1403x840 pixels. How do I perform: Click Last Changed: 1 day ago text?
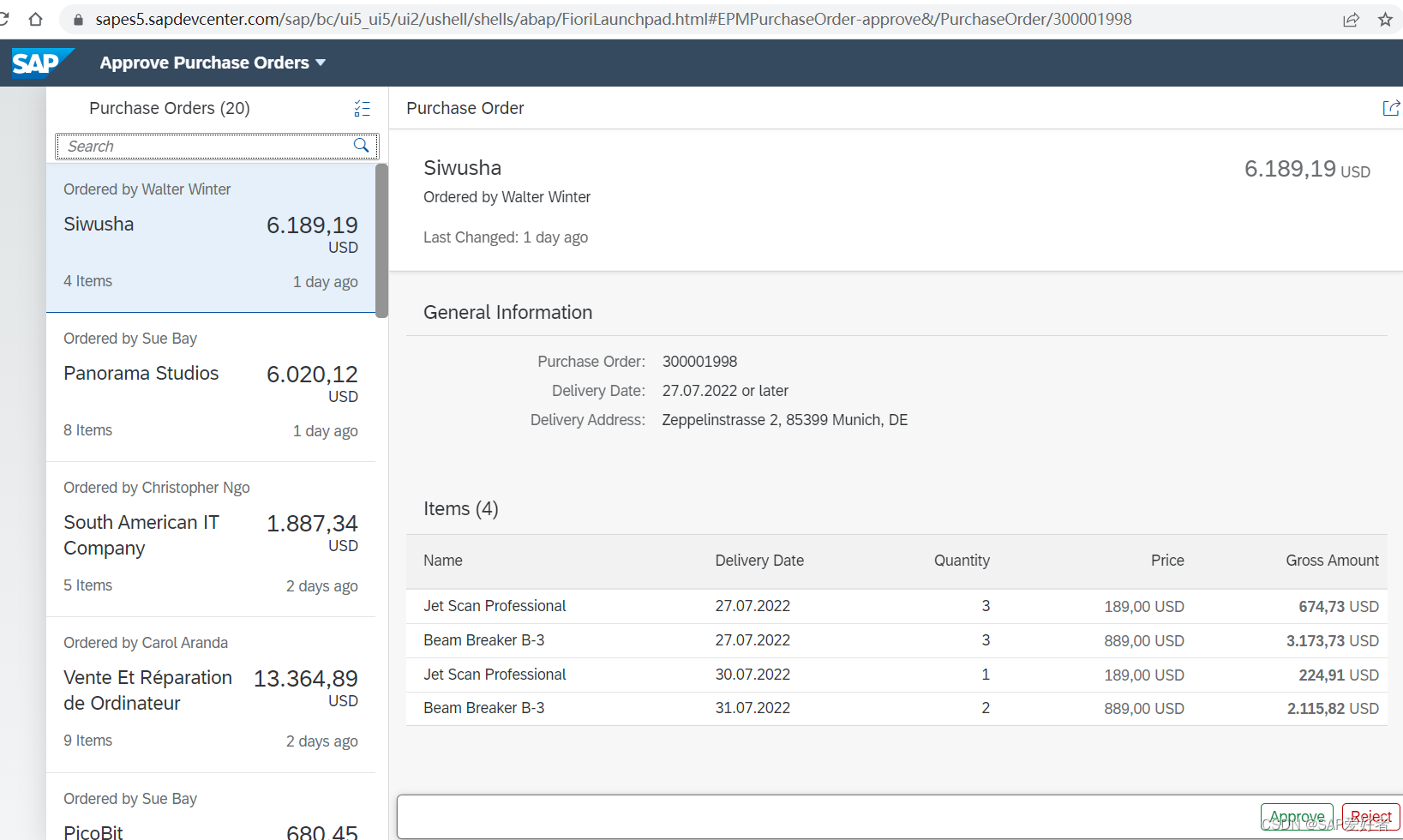pos(506,237)
